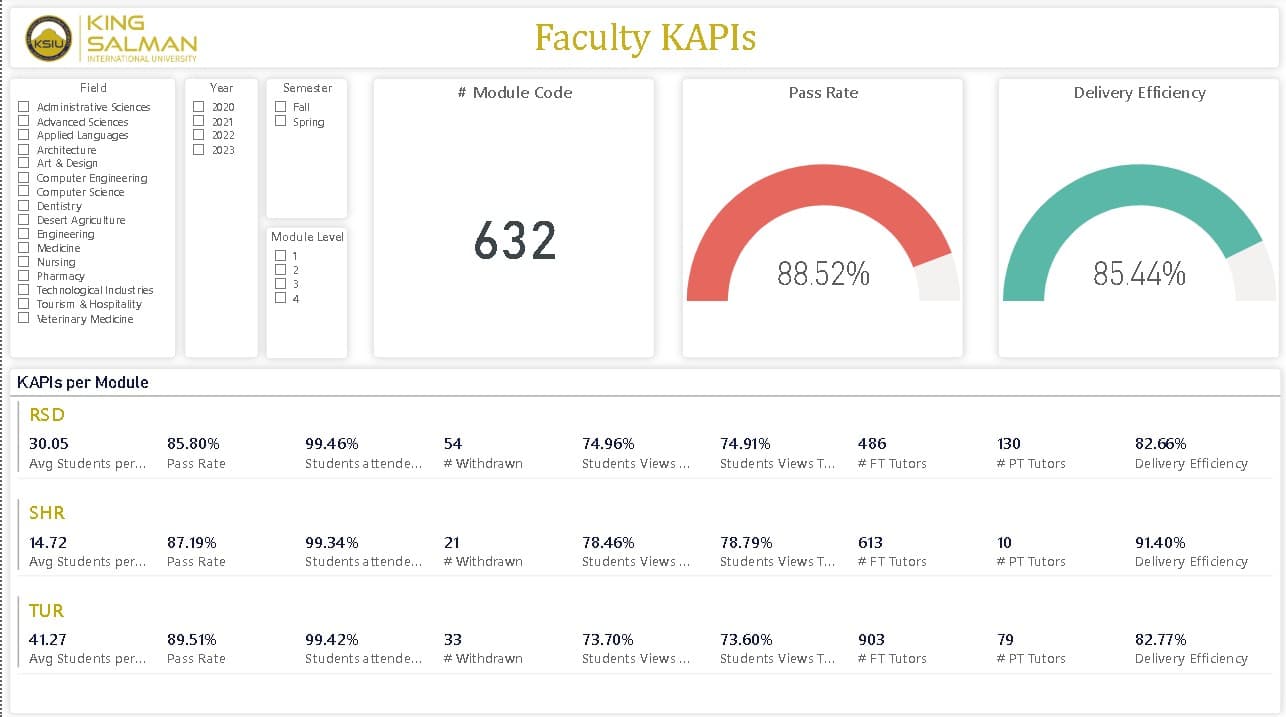Toggle the Nursing field checkbox
The width and height of the screenshot is (1286, 717).
24,262
